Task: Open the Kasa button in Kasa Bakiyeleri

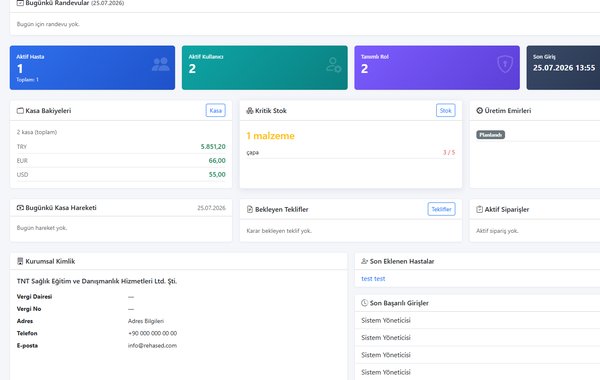Action: tap(215, 111)
